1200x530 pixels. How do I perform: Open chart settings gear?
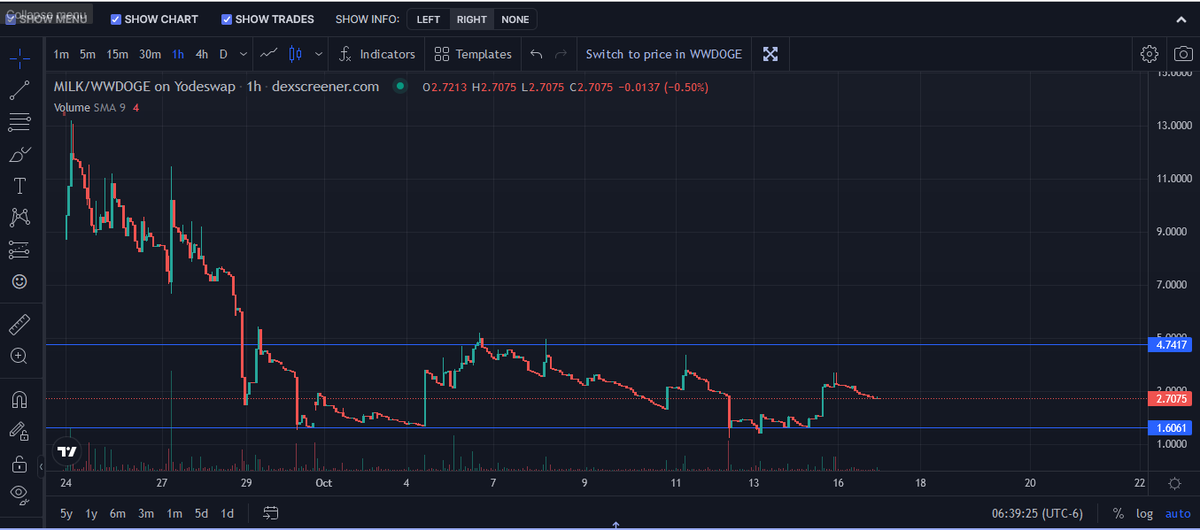click(1150, 54)
